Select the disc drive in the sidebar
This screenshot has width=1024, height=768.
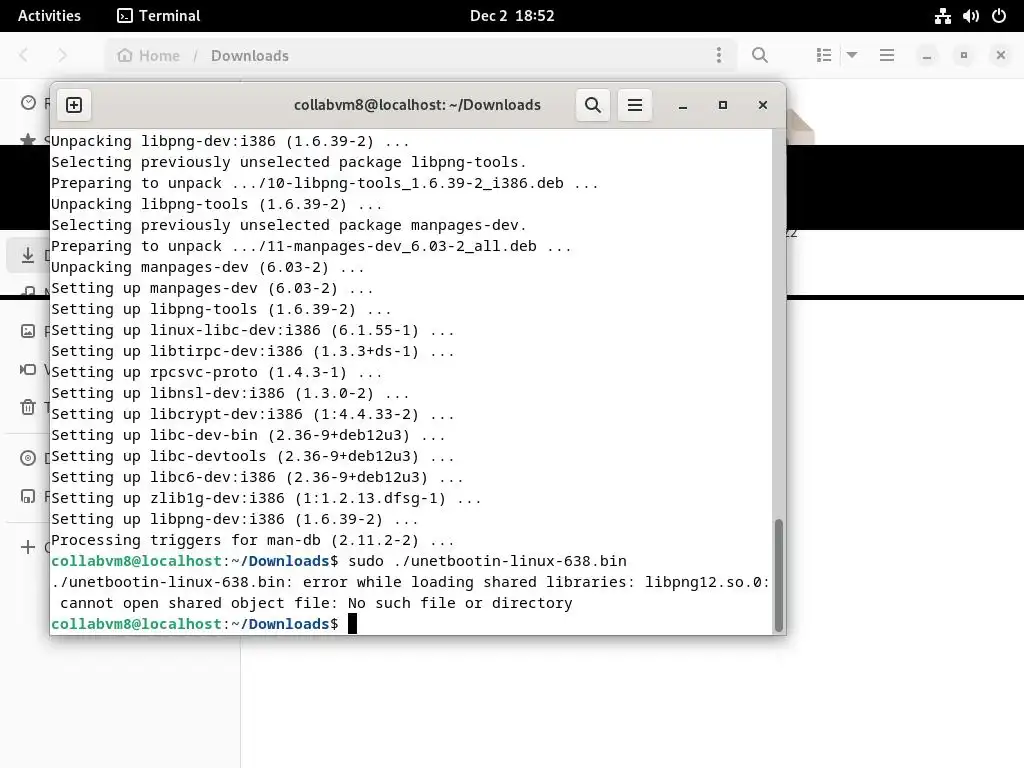(28, 458)
